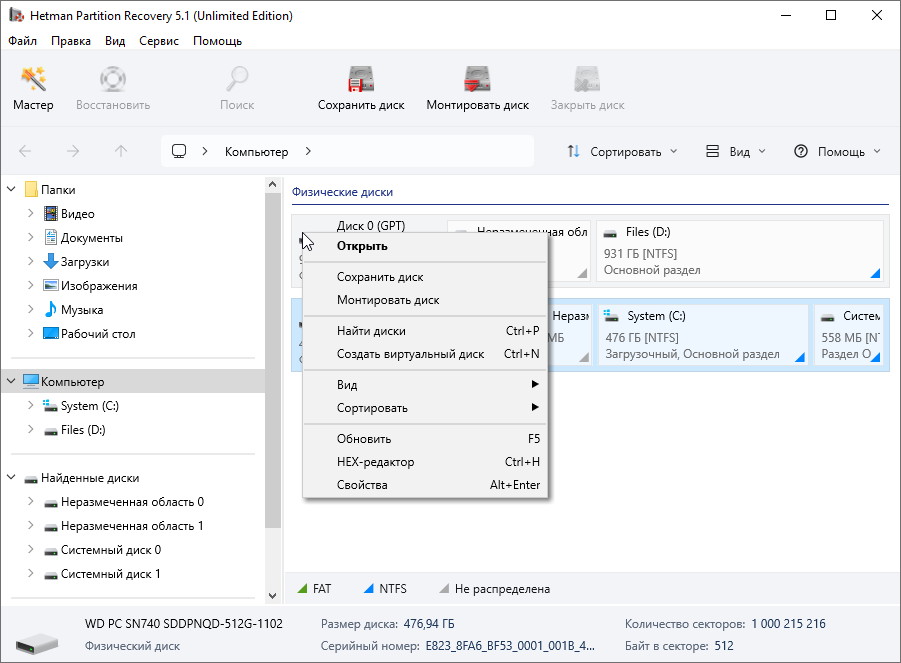The image size is (901, 663).
Task: Click the Монтировать диск toolbar icon
Action: [478, 79]
